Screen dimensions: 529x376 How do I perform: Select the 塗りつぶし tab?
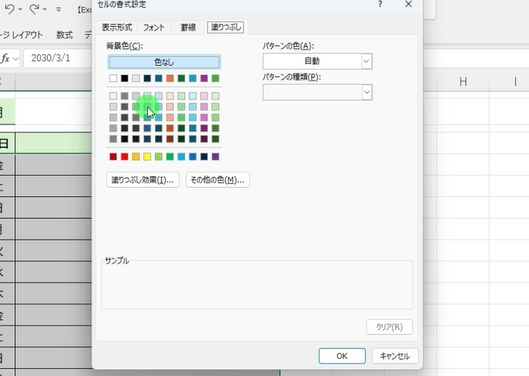point(226,27)
